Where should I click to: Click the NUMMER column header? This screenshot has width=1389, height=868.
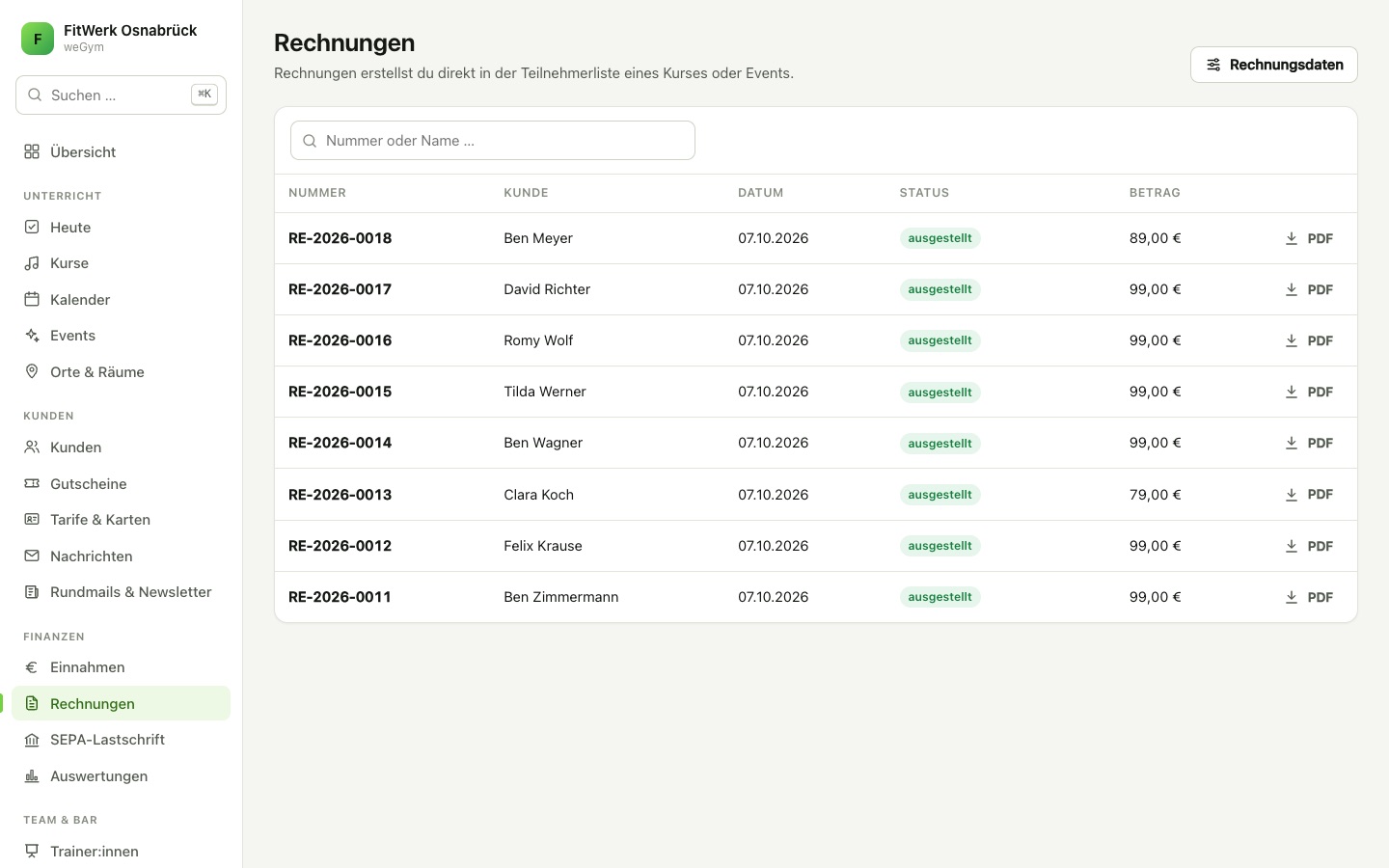coord(317,193)
